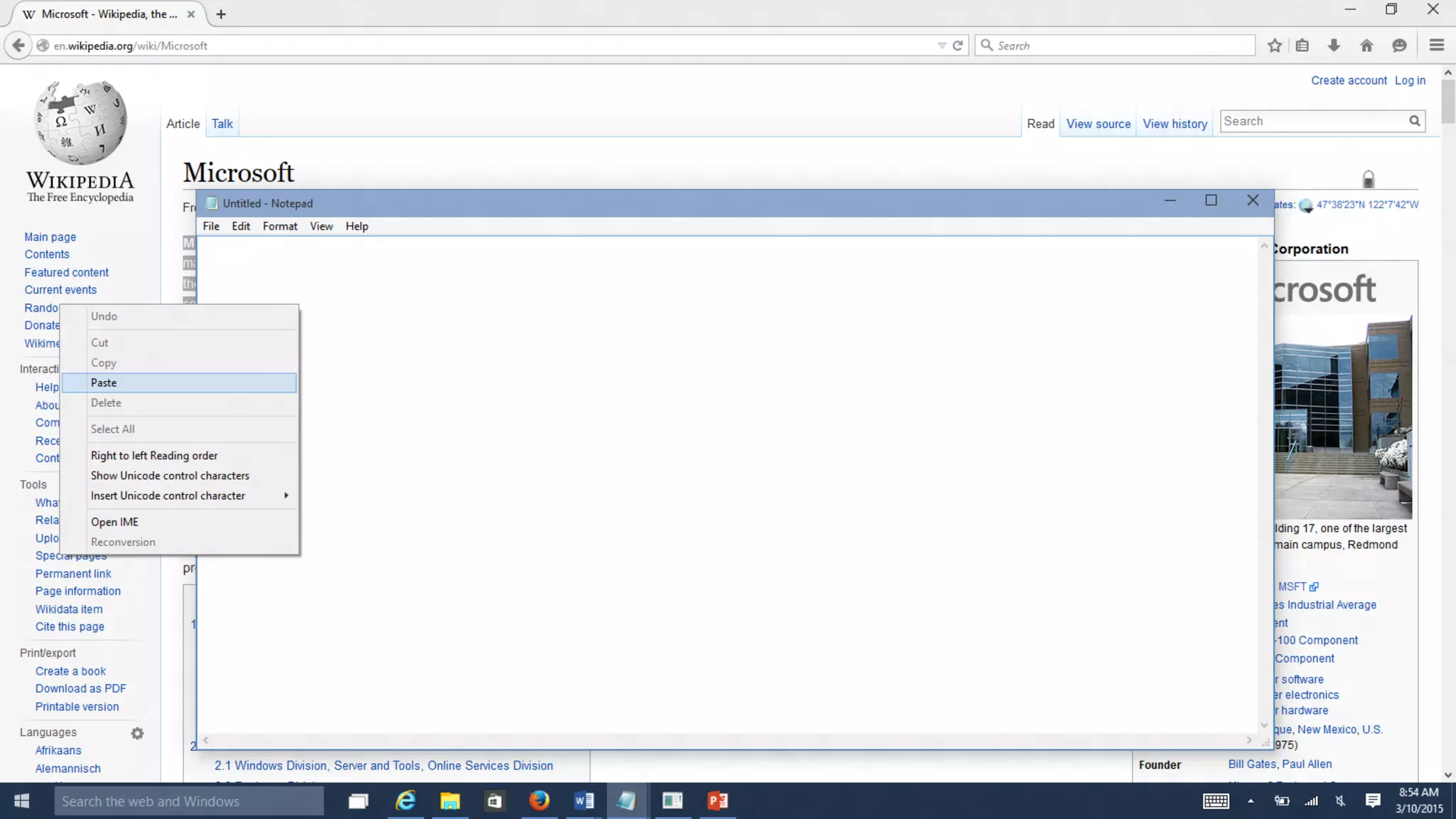Open the Languages settings gear icon
This screenshot has height=819, width=1456.
point(137,733)
